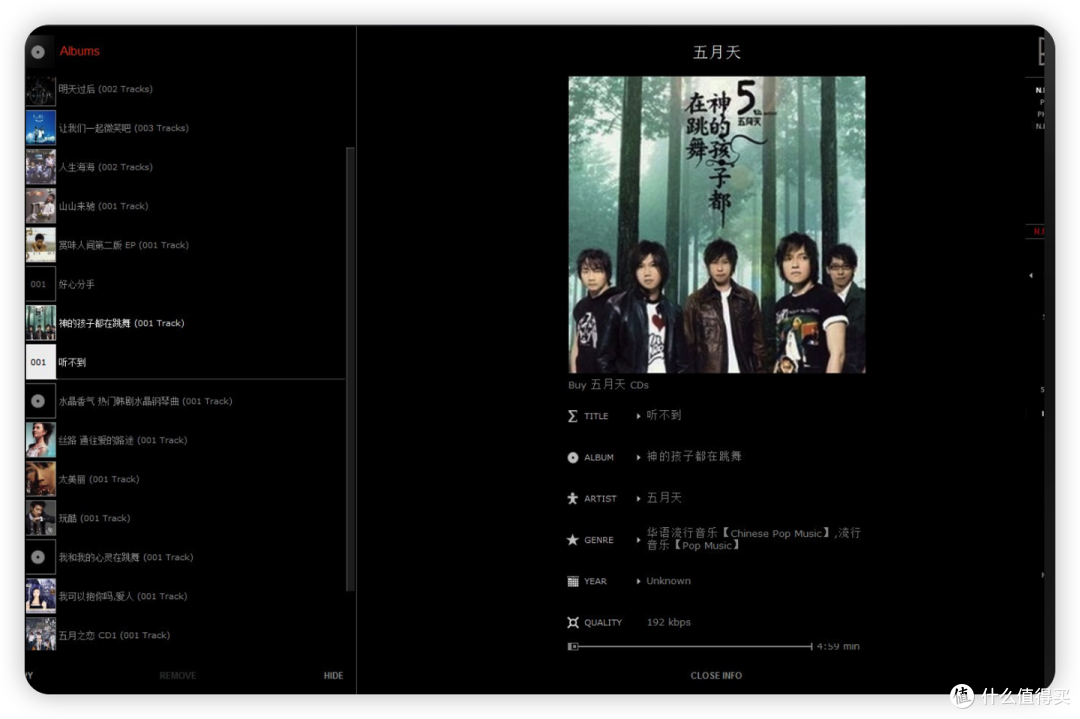The height and width of the screenshot is (719, 1080).
Task: Click the QUALITY icon in track info
Action: coord(572,623)
